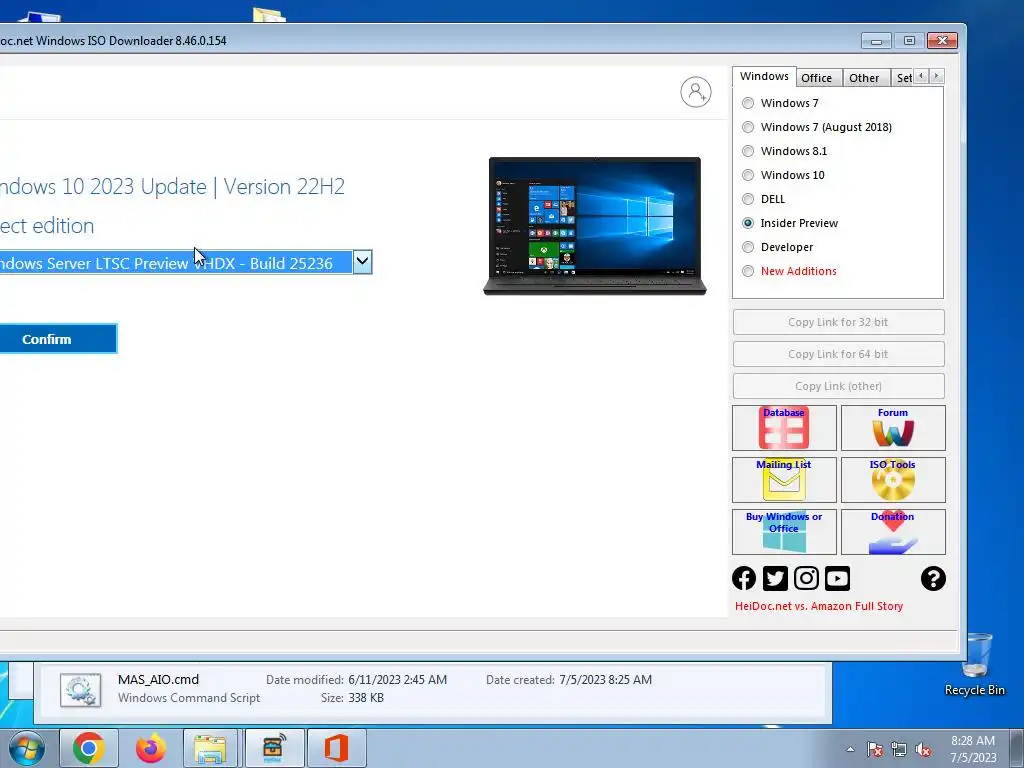This screenshot has width=1024, height=768.
Task: Open the Forum icon button
Action: tap(893, 428)
